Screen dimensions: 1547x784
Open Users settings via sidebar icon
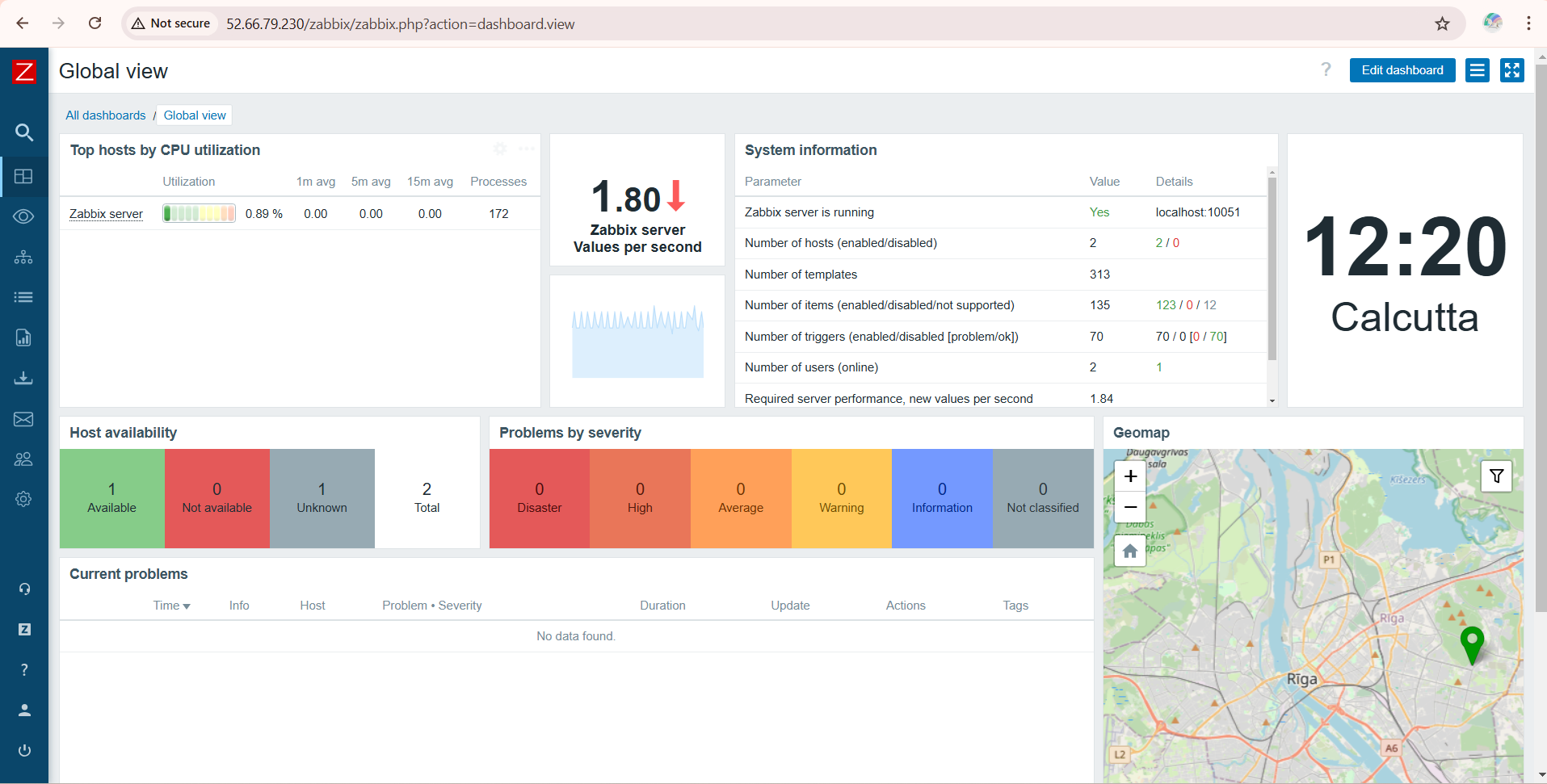pos(24,459)
